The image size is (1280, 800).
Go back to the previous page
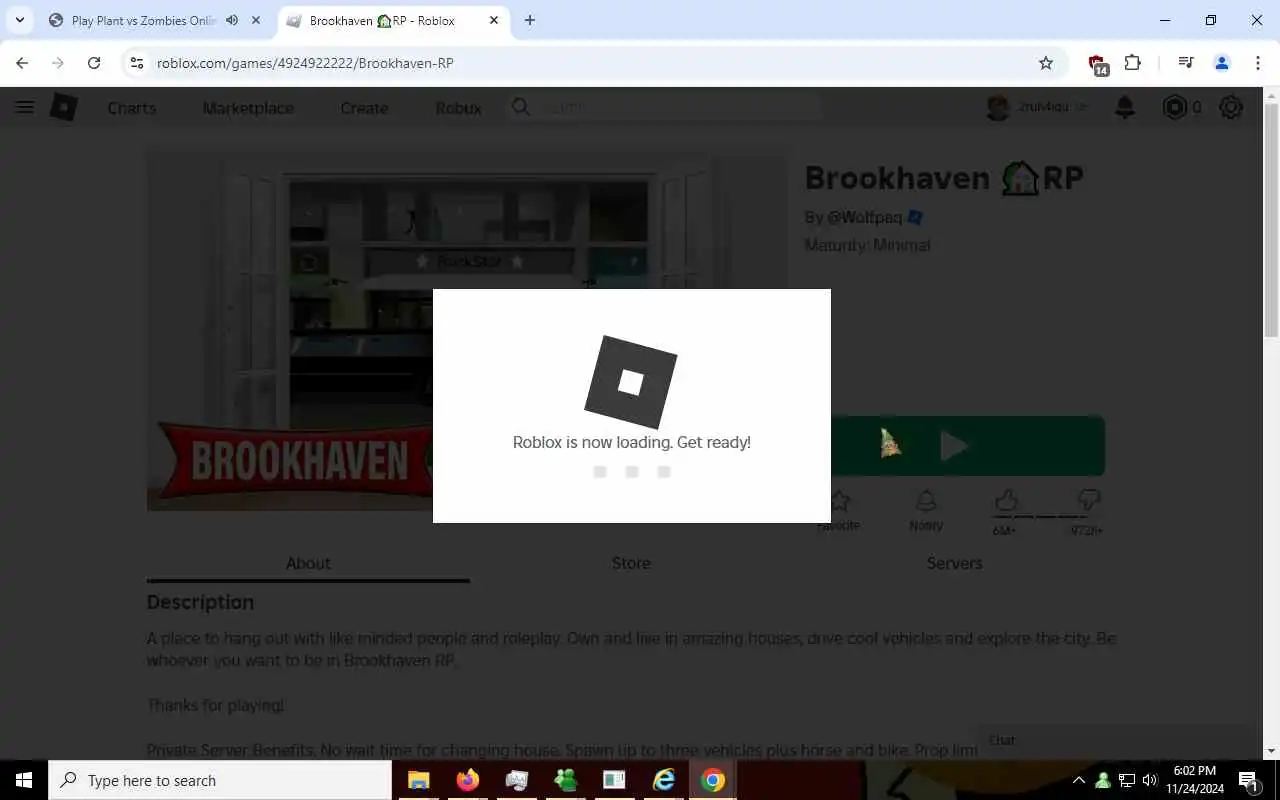pyautogui.click(x=22, y=63)
